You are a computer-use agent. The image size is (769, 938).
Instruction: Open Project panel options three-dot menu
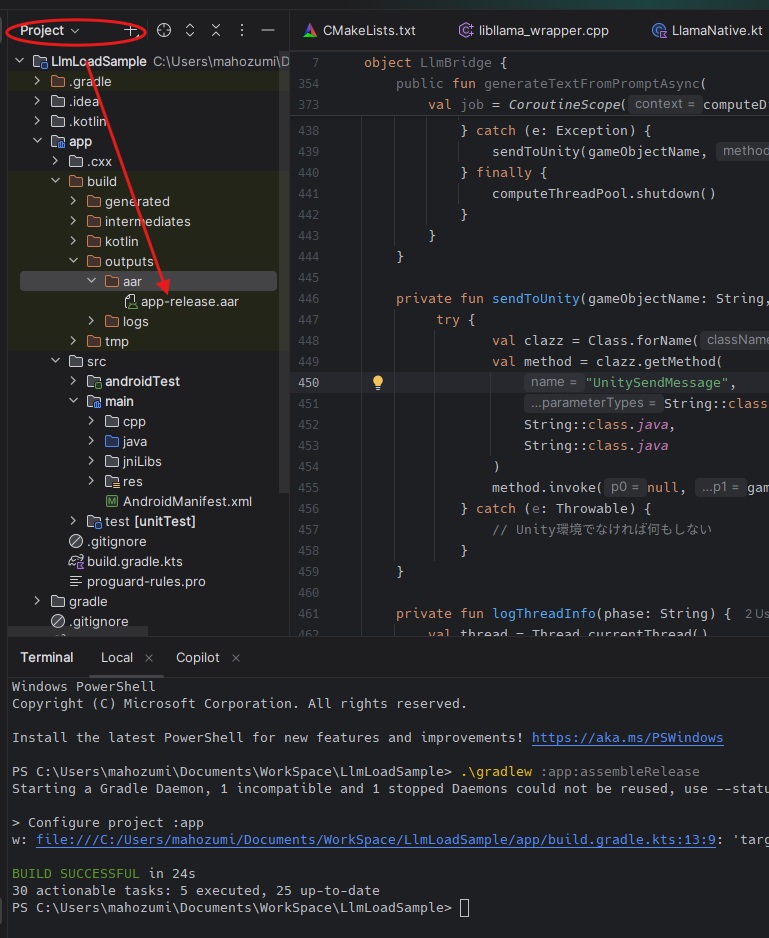click(242, 30)
